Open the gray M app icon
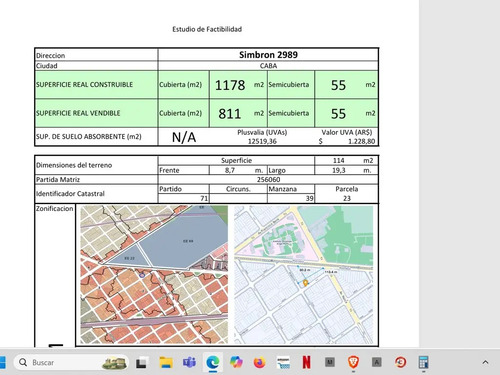 (330, 362)
